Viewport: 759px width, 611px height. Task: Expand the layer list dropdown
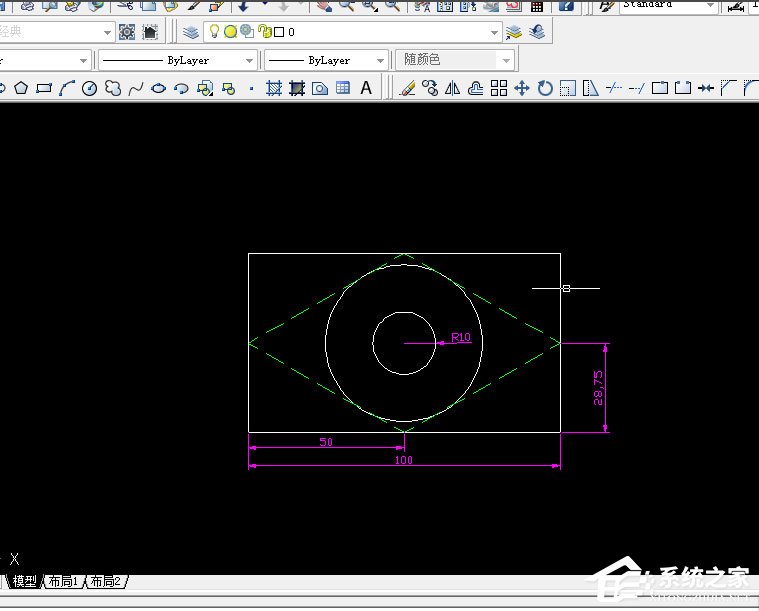point(494,32)
